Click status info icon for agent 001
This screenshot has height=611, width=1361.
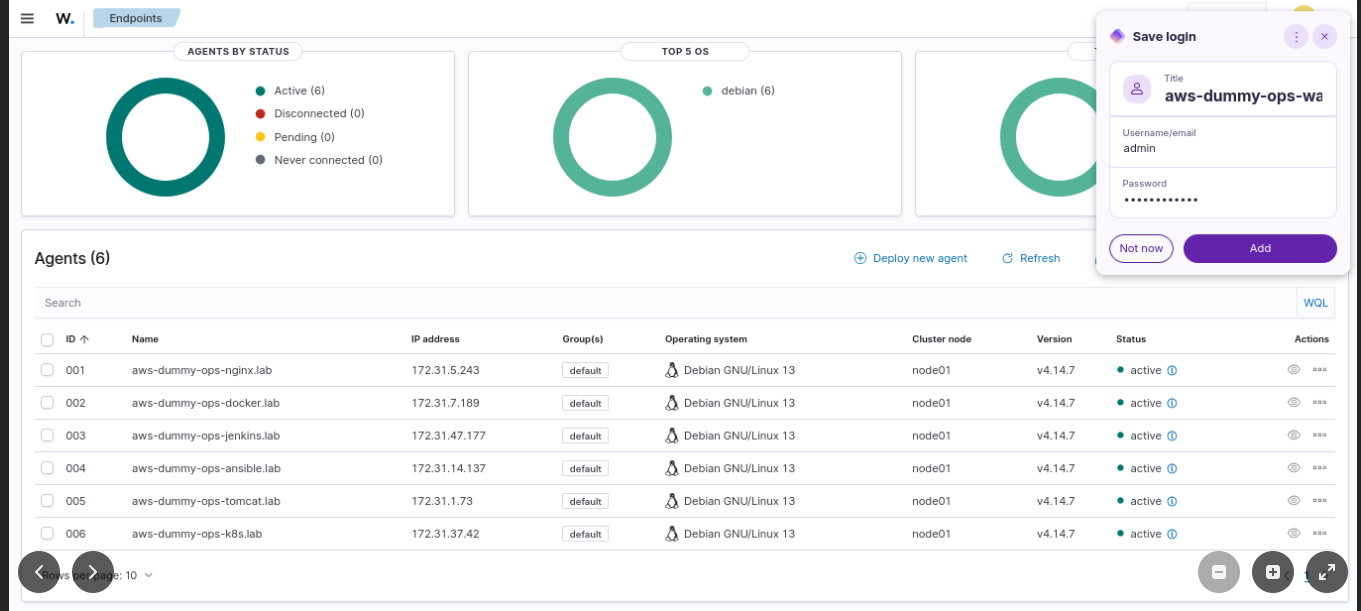pos(1172,370)
